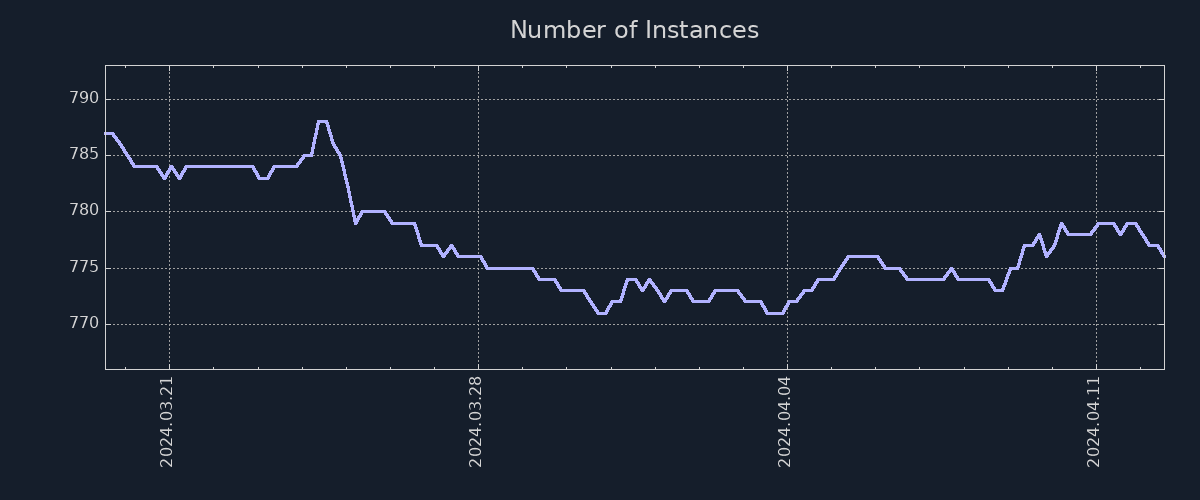This screenshot has width=1200, height=500.
Task: Select the 2024.03.28 date label
Action: click(x=477, y=421)
